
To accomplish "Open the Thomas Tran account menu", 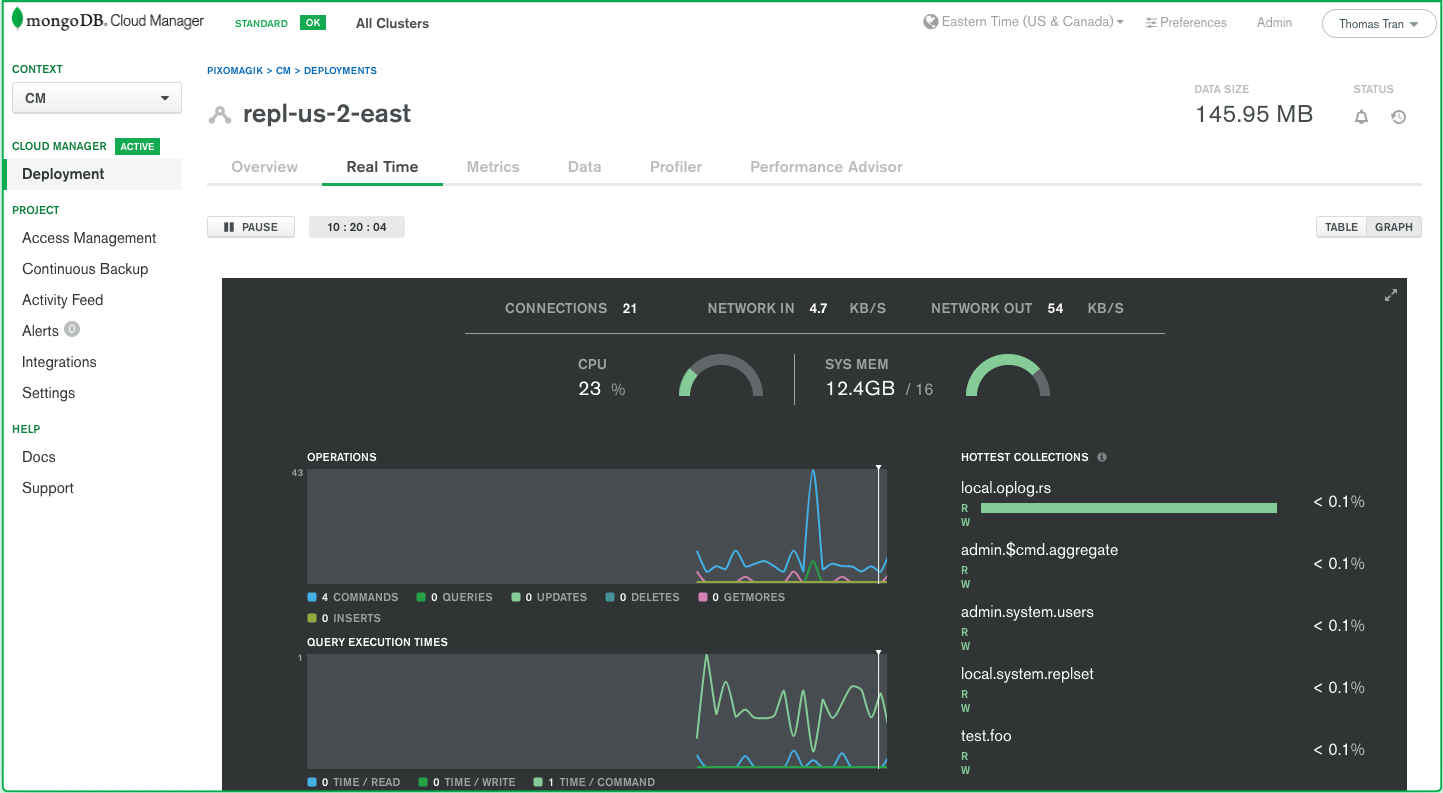I will (1378, 23).
